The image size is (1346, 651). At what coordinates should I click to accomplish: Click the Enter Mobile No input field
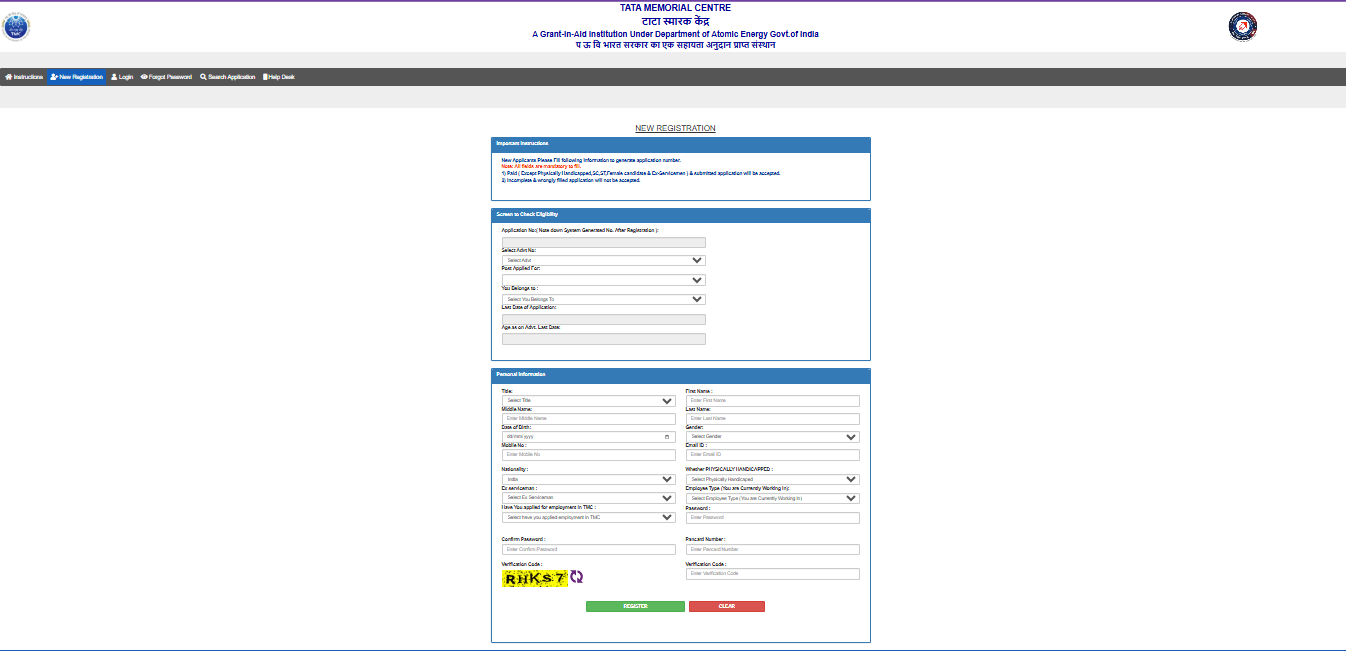(x=589, y=454)
